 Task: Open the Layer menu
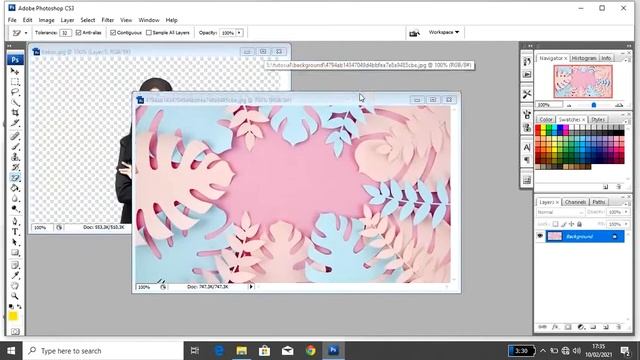click(67, 20)
